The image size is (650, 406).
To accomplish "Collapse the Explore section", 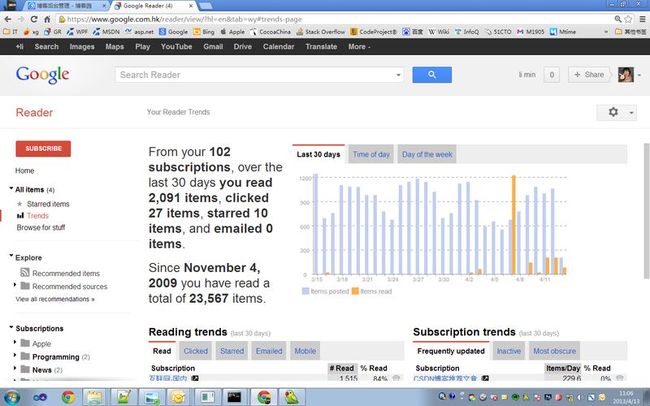I will tap(11, 256).
